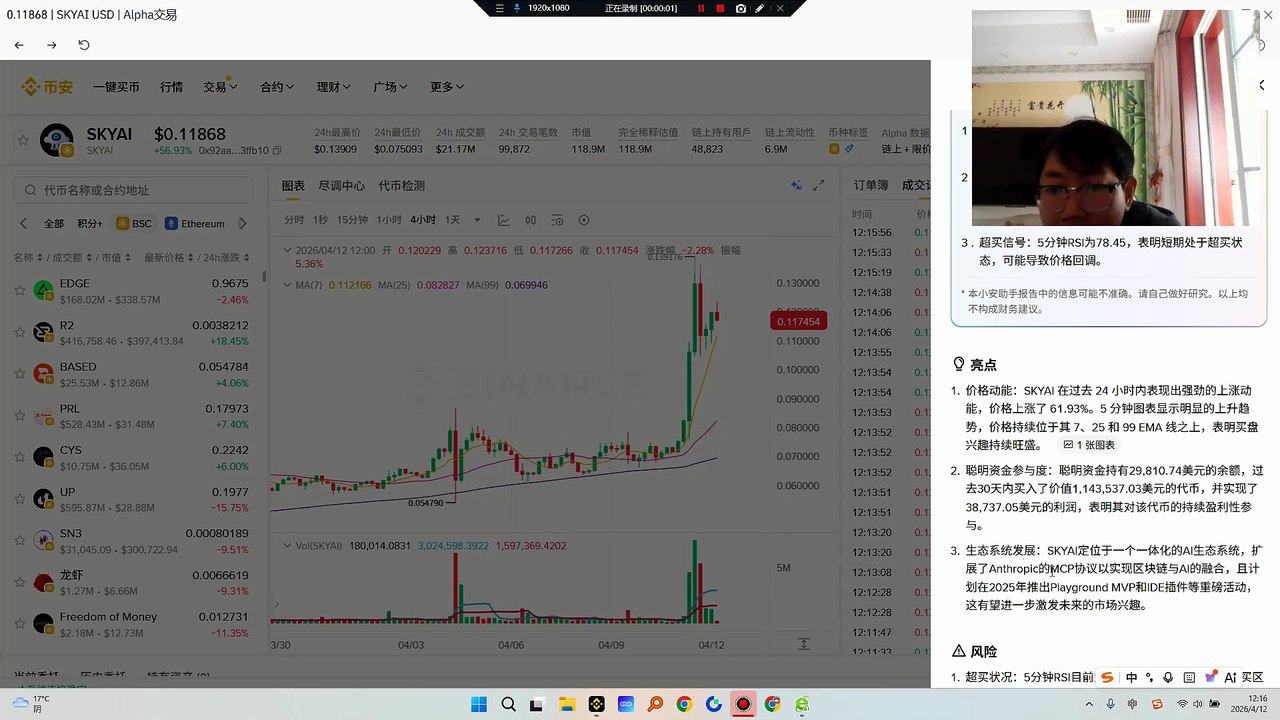Take a screenshot with camera icon

coord(741,8)
